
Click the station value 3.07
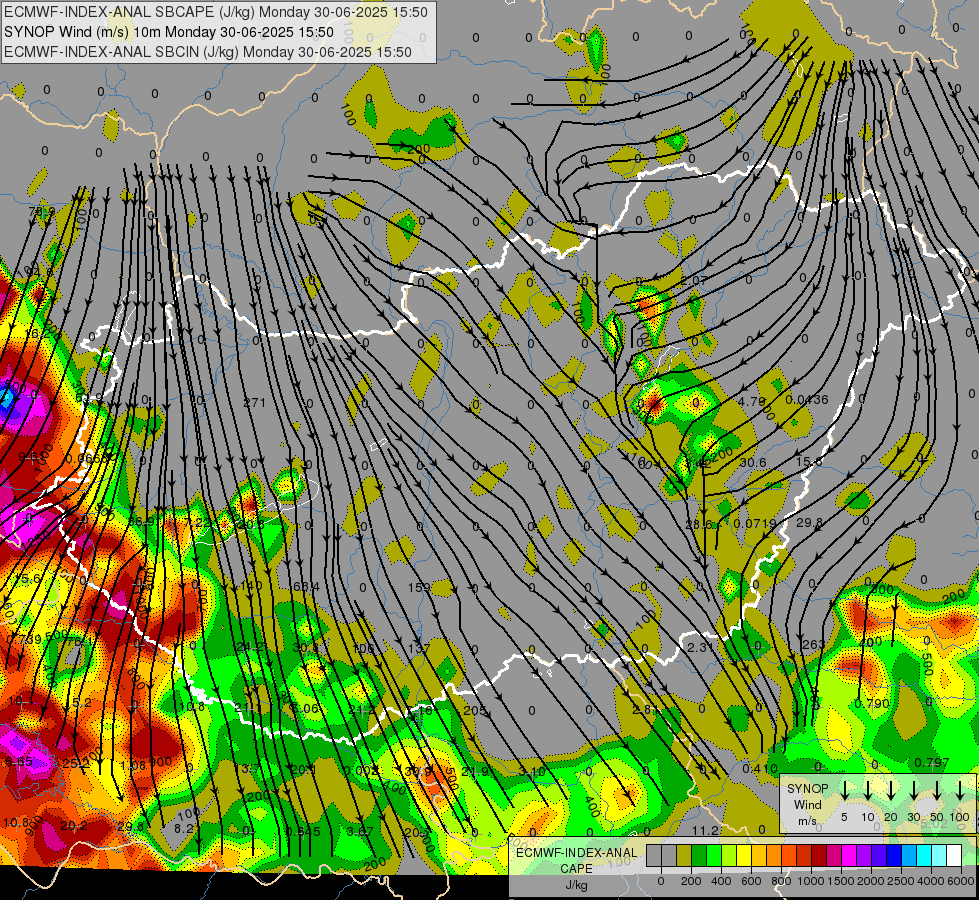(360, 831)
